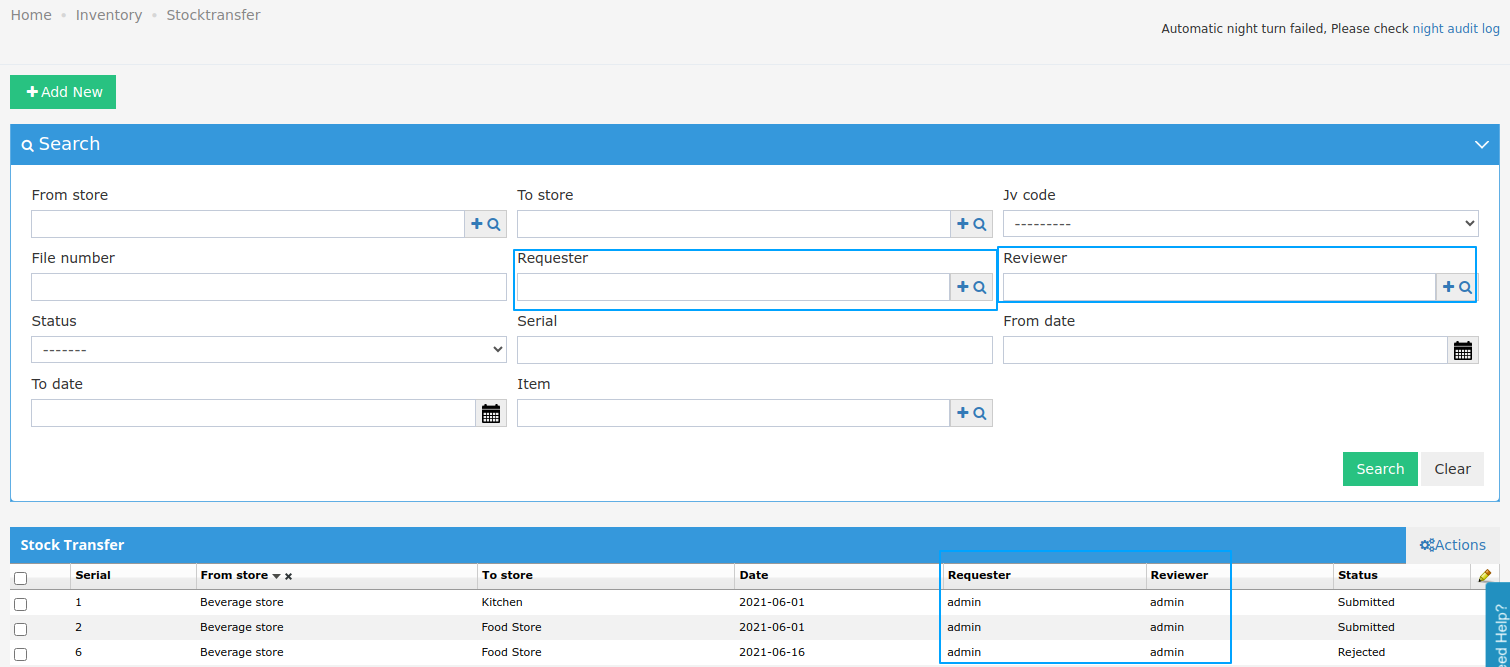
Task: Sort by Serial column header
Action: pyautogui.click(x=93, y=575)
